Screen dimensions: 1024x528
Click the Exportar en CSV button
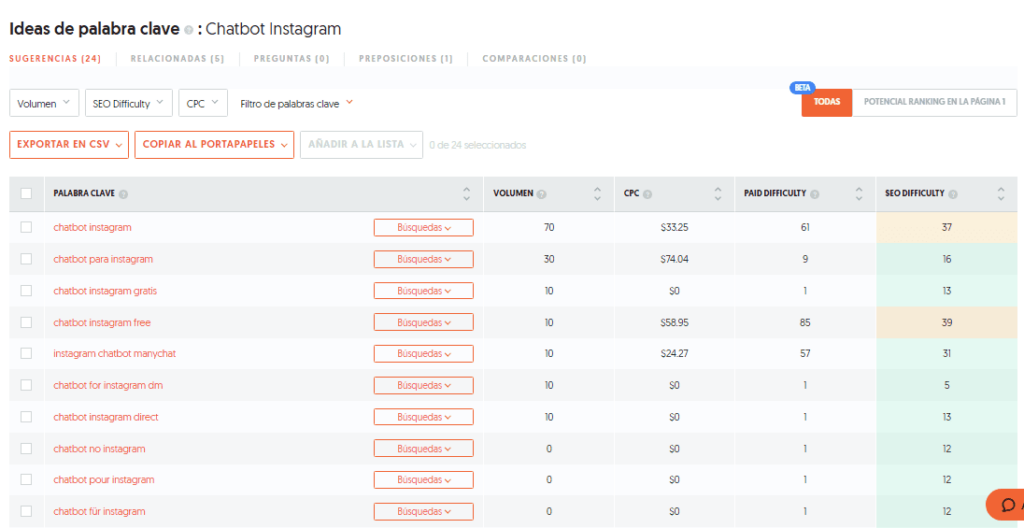(x=69, y=144)
